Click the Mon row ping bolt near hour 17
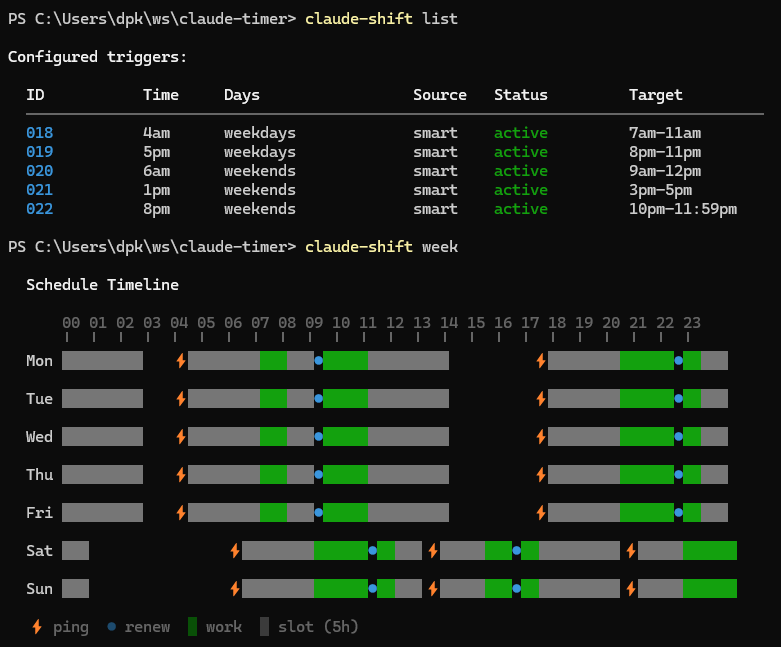This screenshot has height=647, width=781. coord(541,361)
